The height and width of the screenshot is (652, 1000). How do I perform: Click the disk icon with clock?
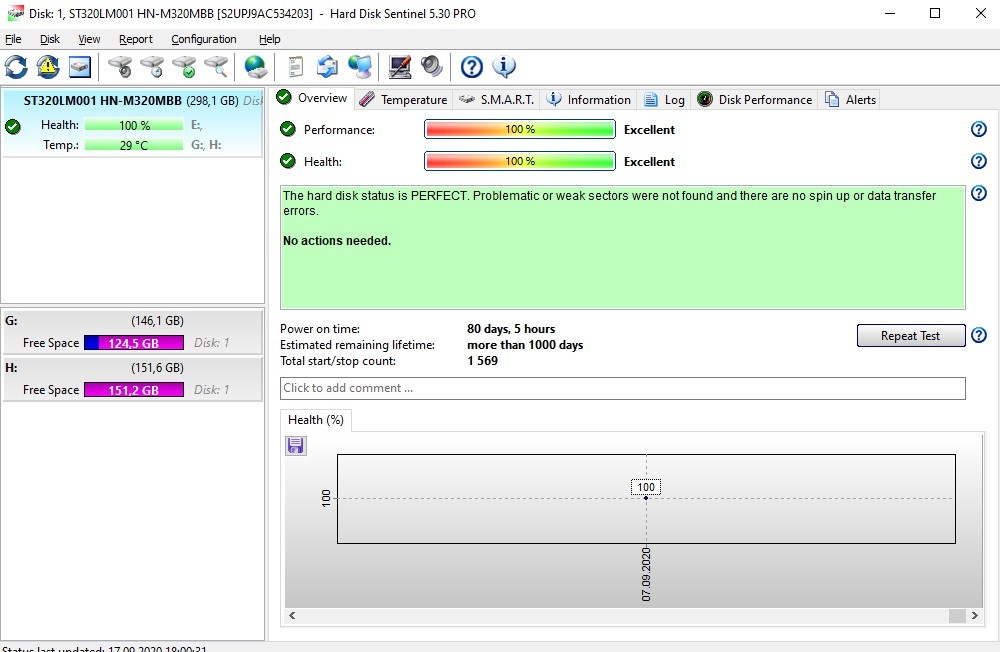click(152, 67)
